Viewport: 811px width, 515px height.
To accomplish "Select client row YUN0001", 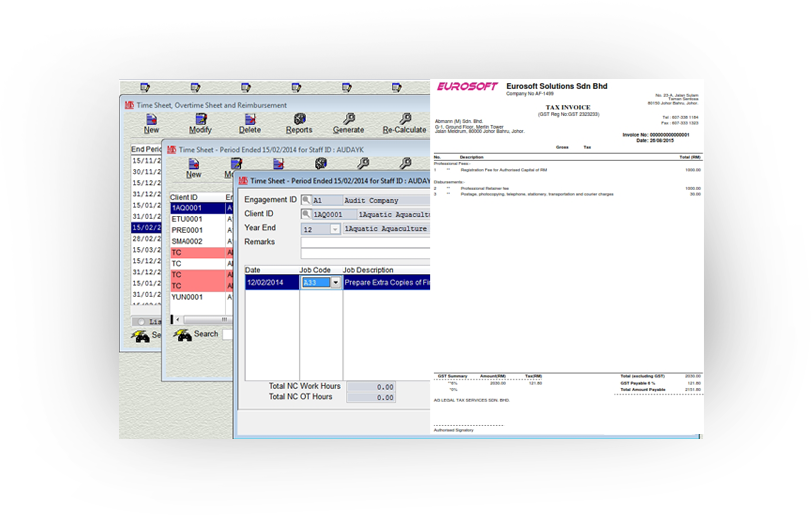I will coord(202,297).
